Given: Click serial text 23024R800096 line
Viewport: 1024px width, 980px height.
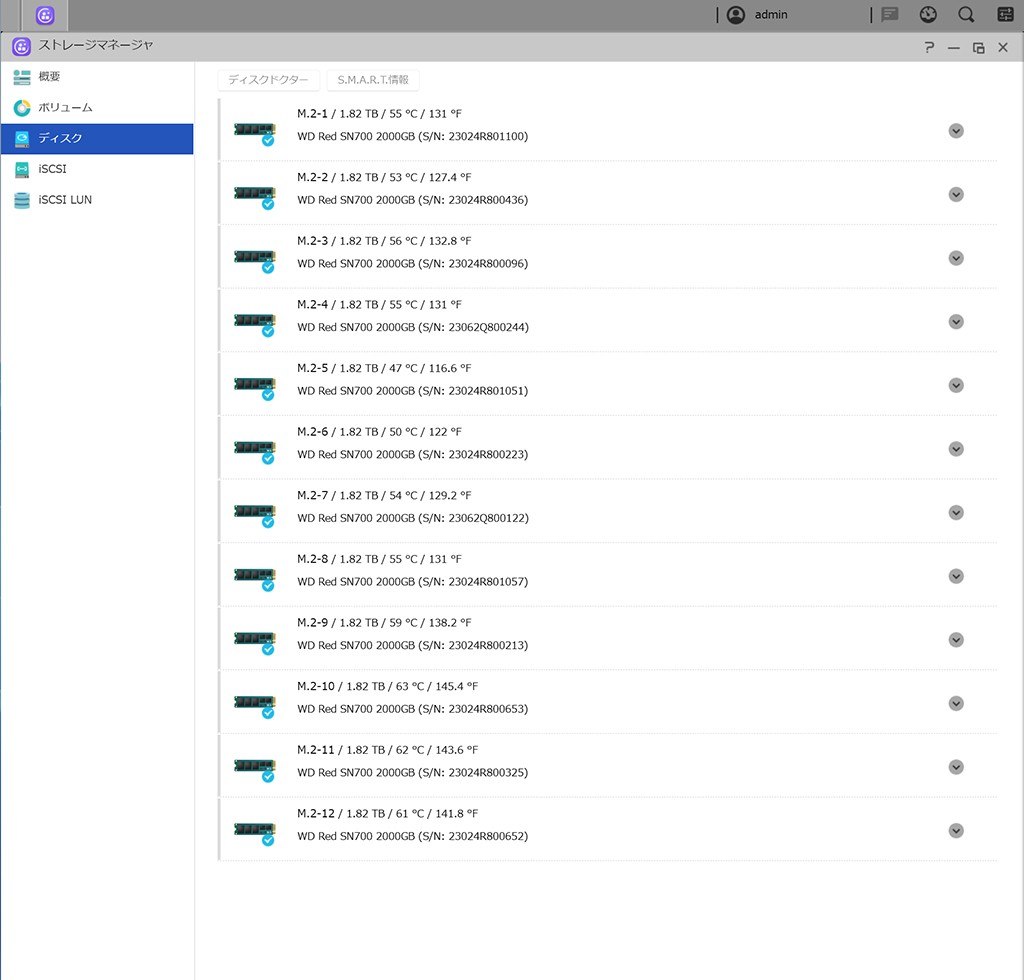Looking at the screenshot, I should click(413, 264).
